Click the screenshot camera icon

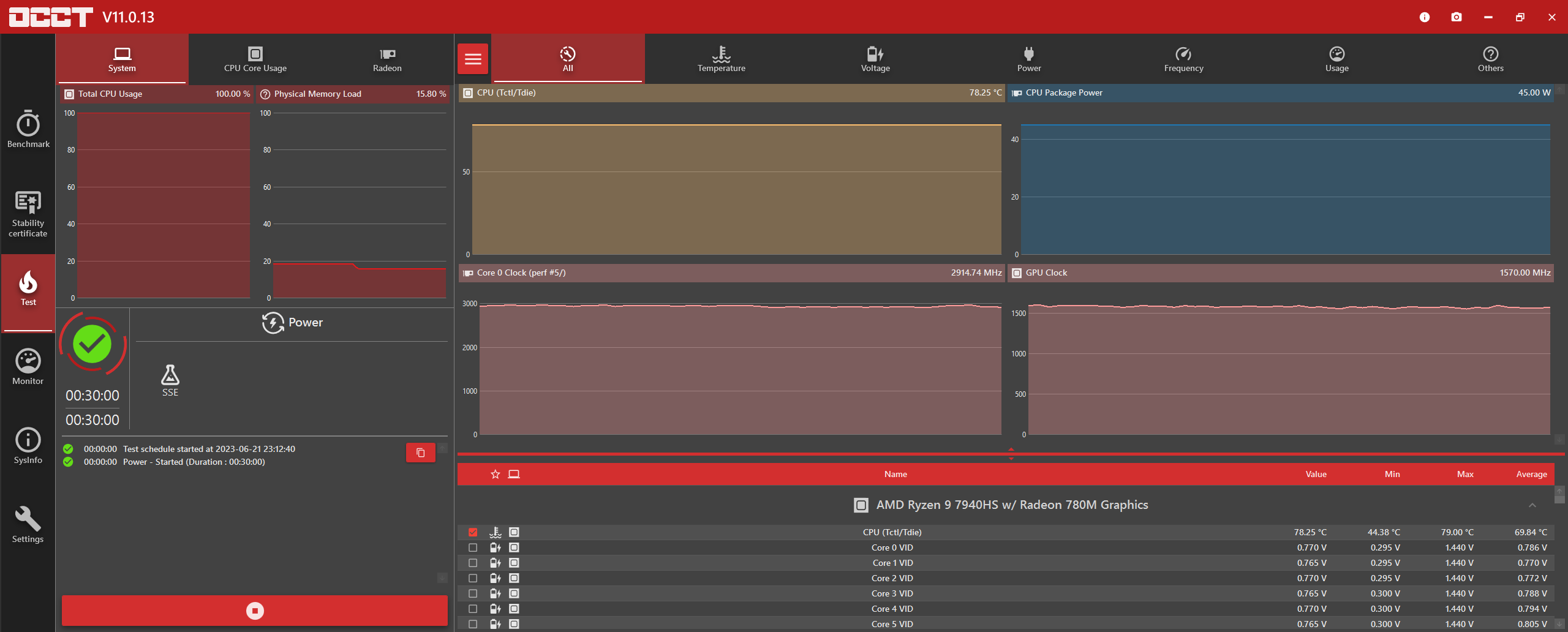click(1457, 17)
